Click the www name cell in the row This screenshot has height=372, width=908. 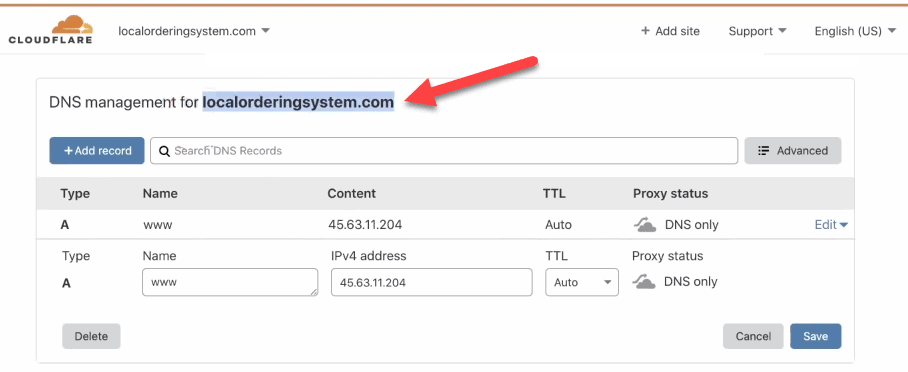158,225
